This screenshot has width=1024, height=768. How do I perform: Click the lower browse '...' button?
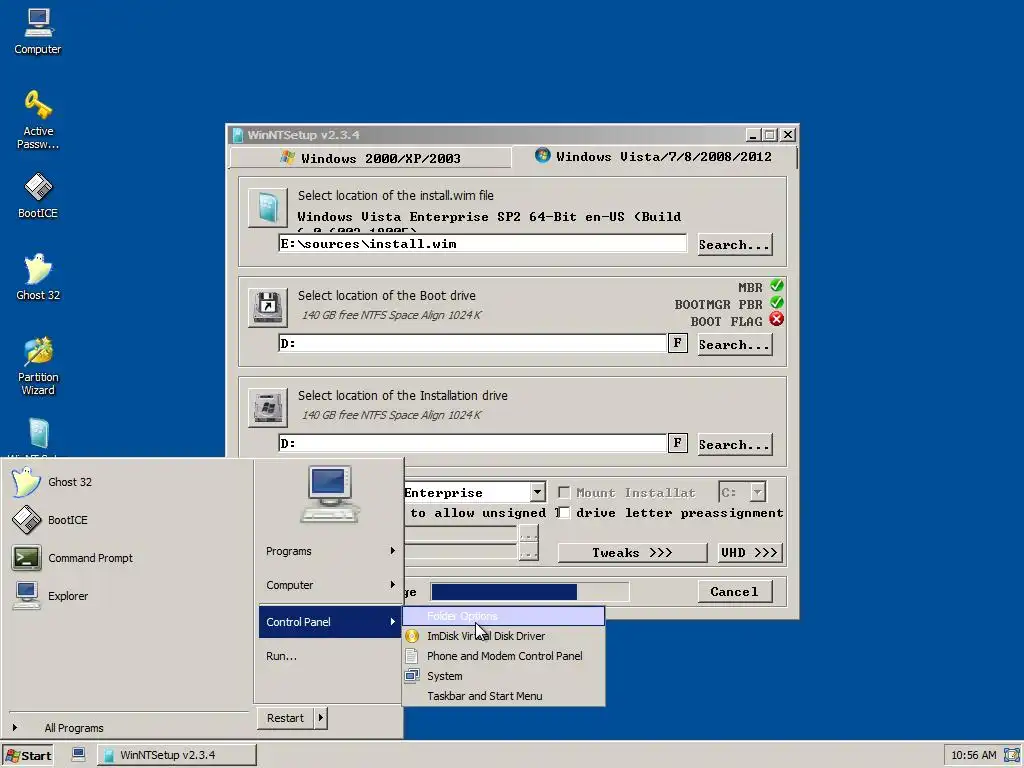pos(528,552)
